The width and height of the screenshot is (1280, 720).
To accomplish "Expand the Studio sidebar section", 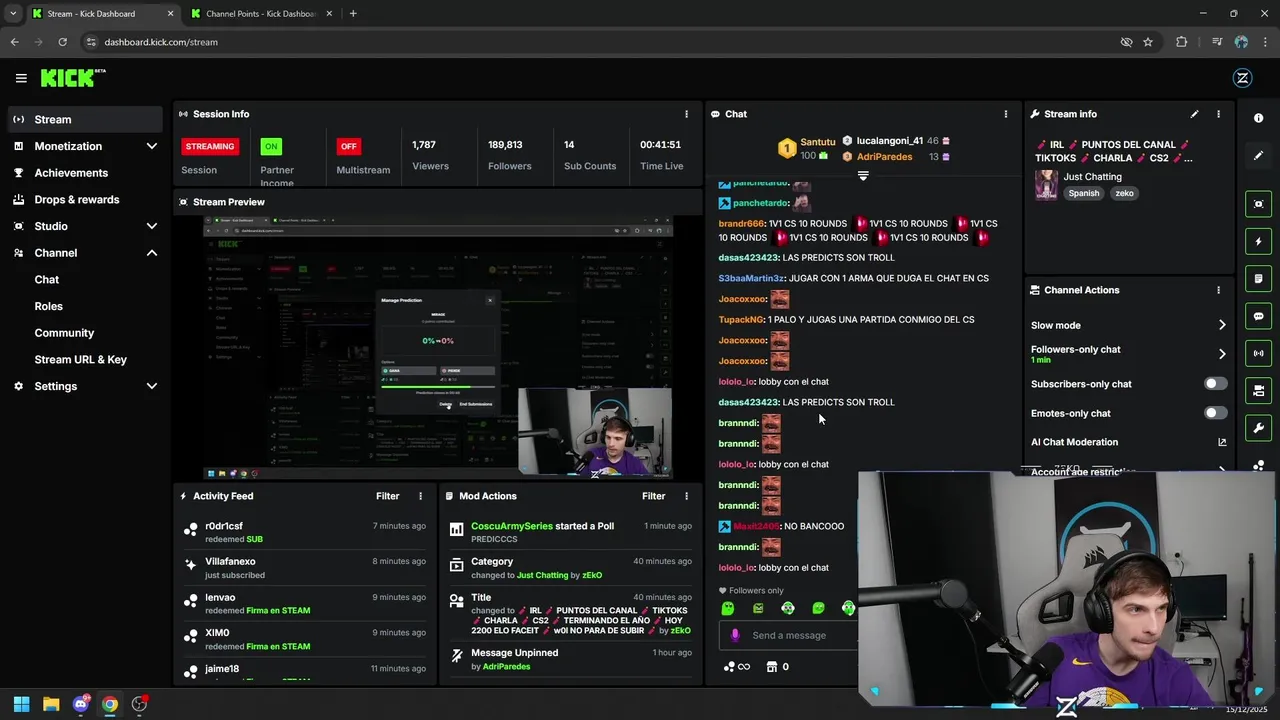I will 152,226.
